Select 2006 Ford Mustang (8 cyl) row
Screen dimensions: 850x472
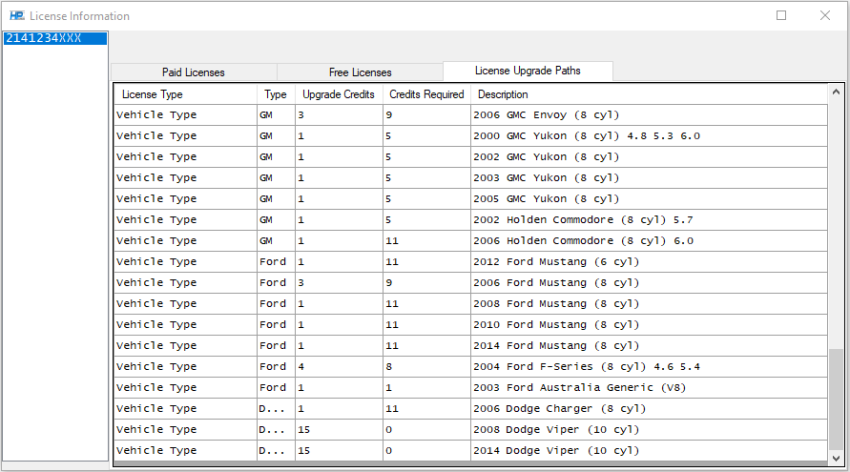point(471,283)
